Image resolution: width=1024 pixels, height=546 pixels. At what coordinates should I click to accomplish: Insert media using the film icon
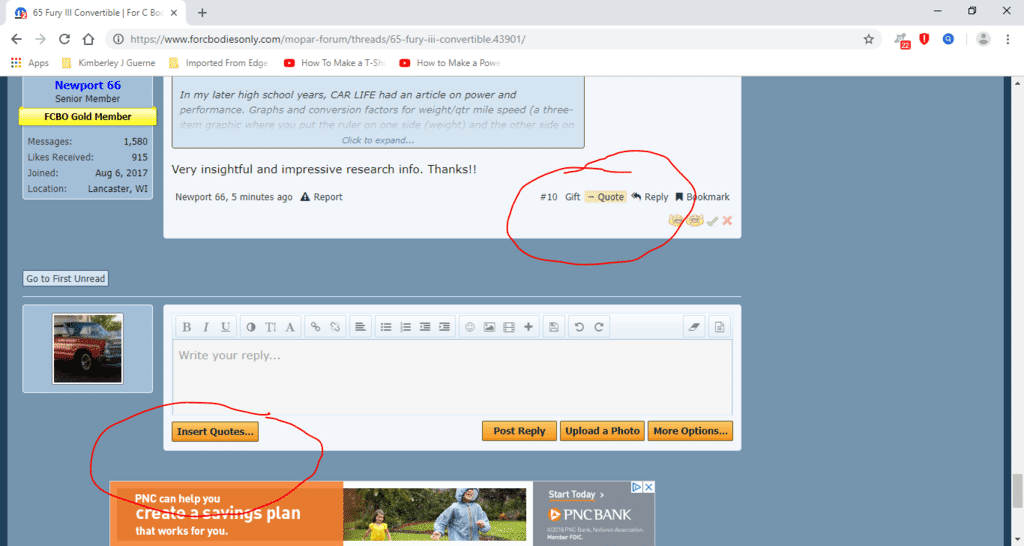(x=508, y=327)
